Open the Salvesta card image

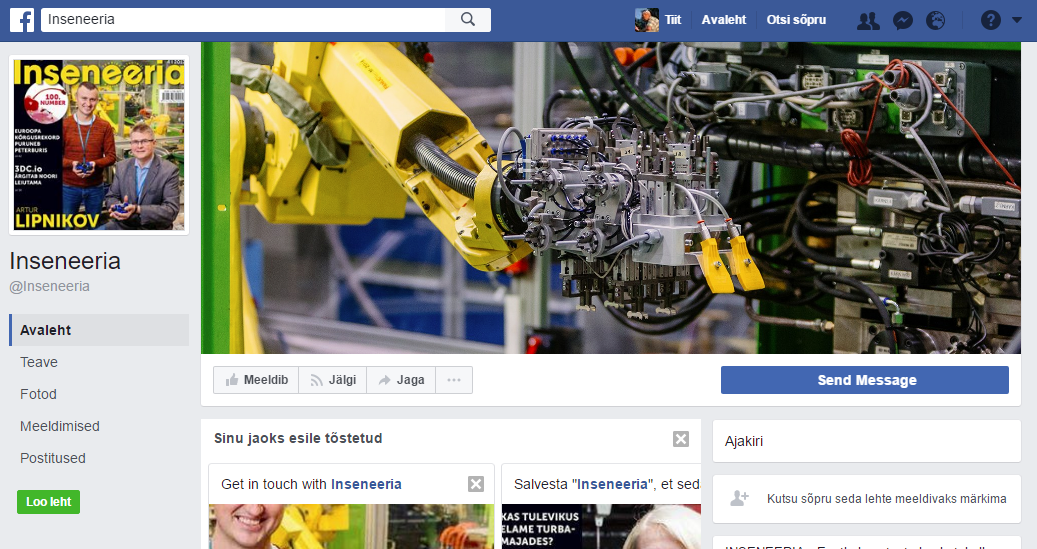click(601, 527)
